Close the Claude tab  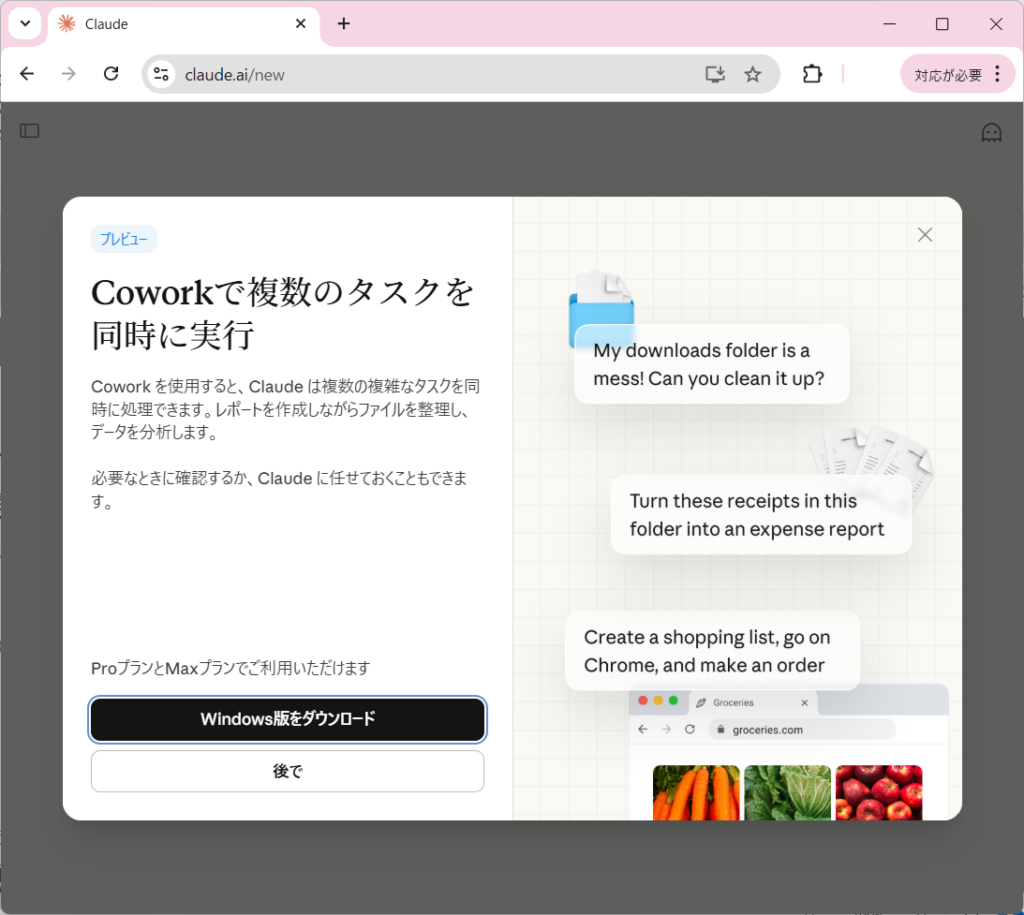[301, 24]
